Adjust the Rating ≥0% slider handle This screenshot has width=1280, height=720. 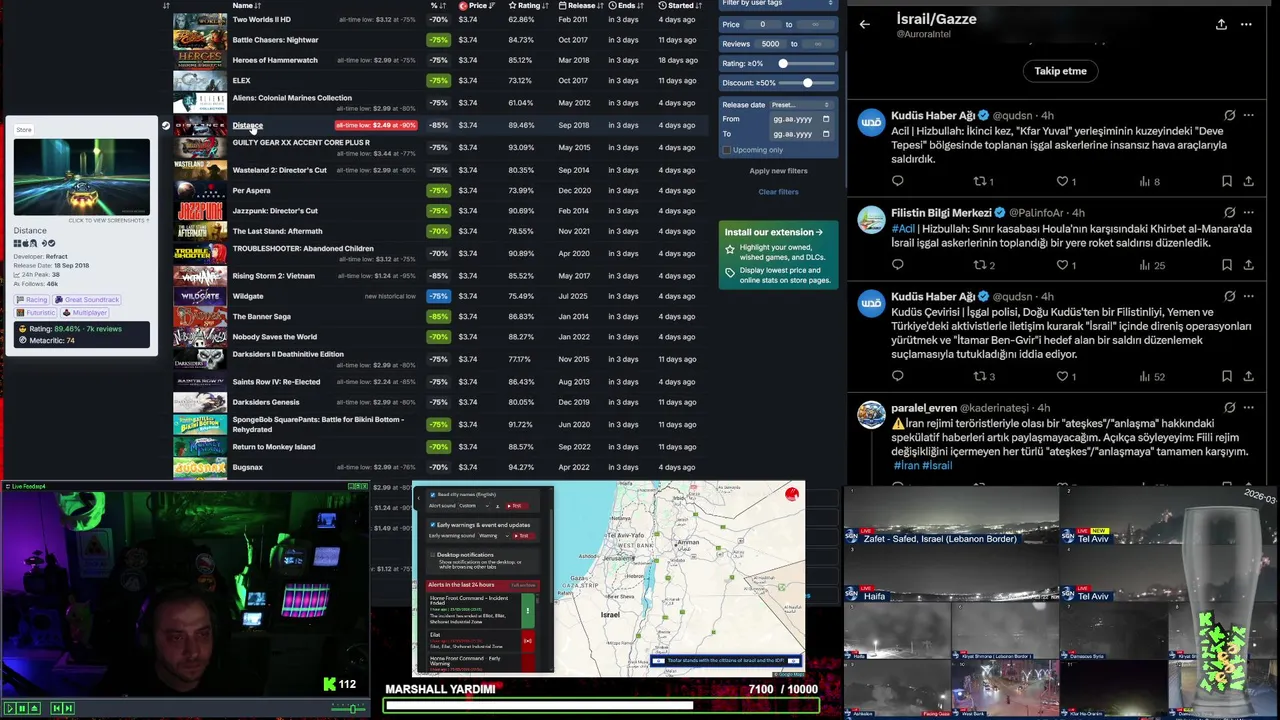[x=783, y=63]
